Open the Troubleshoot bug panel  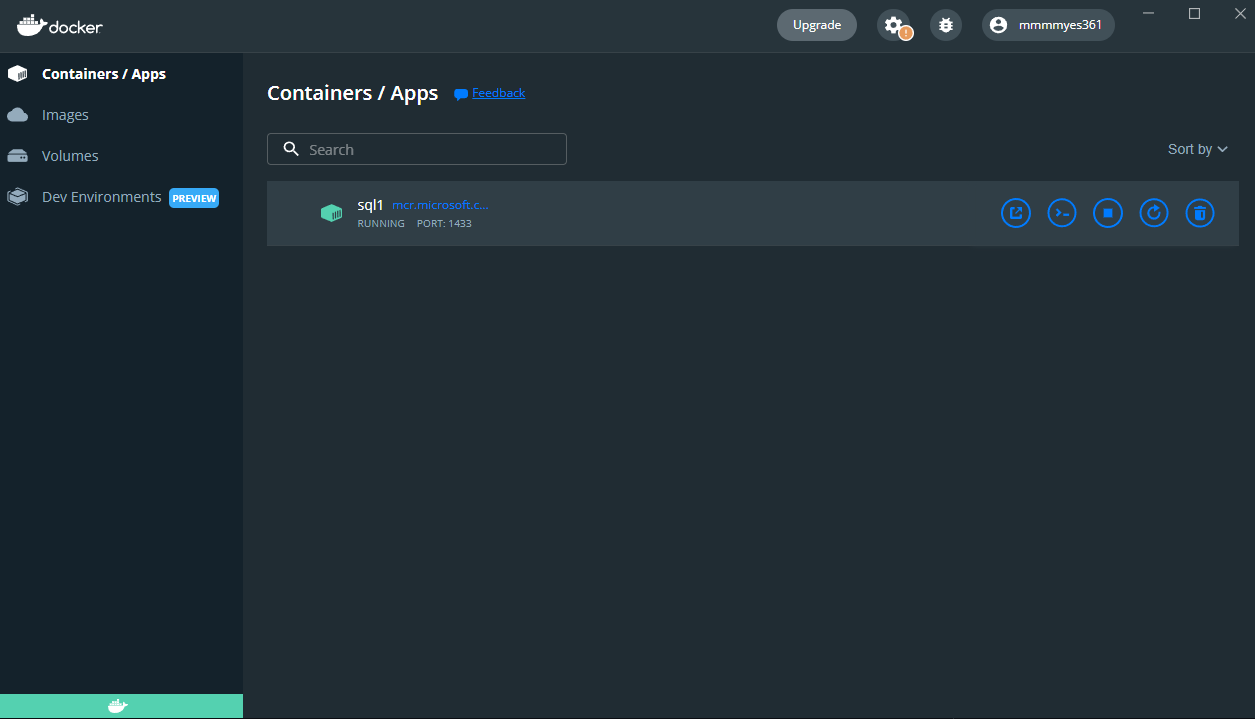(x=945, y=24)
